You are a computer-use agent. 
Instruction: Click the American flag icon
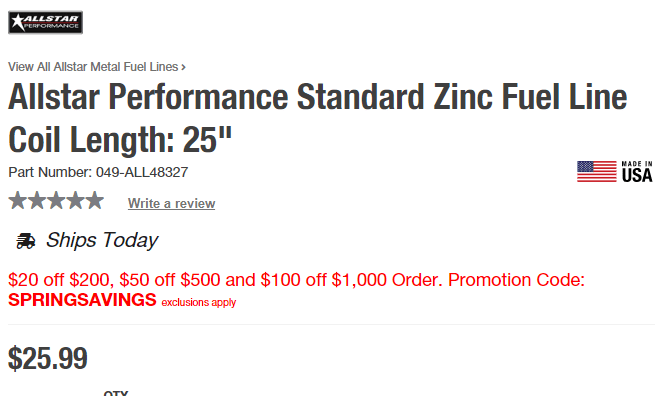tap(597, 172)
